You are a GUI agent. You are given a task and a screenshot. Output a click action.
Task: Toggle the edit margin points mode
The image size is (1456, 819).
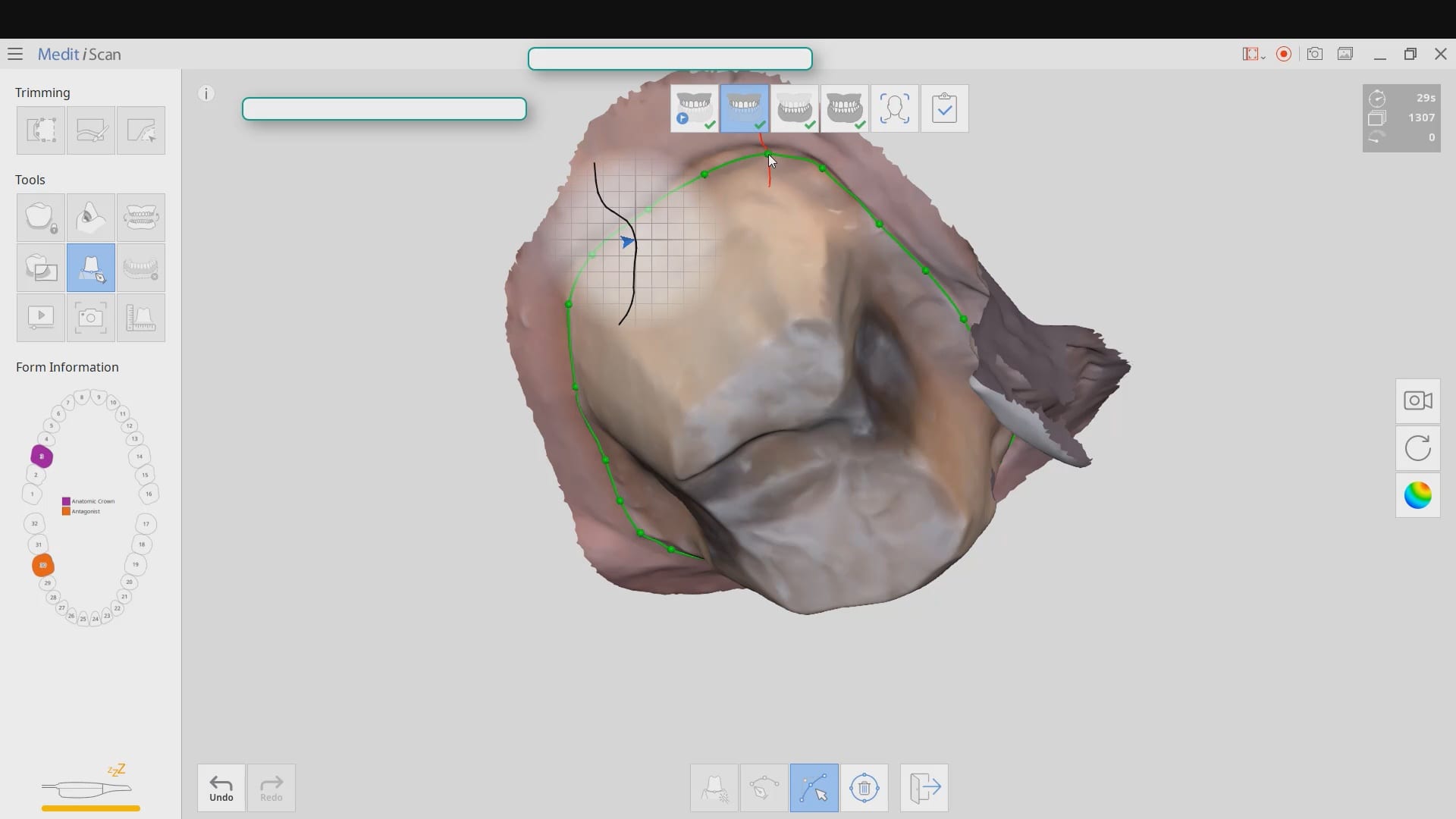(x=814, y=788)
